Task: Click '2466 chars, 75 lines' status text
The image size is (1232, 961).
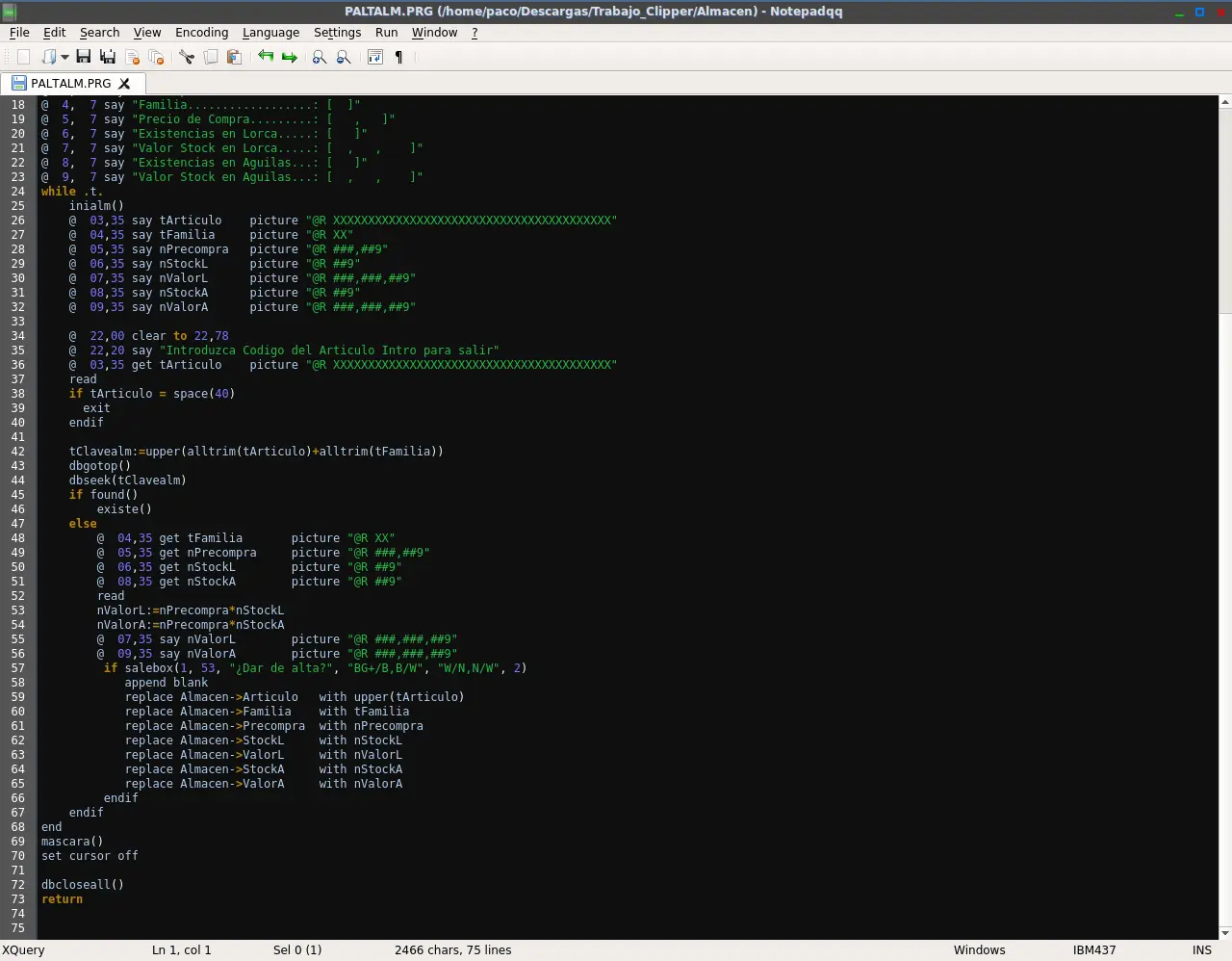Action: pos(452,949)
